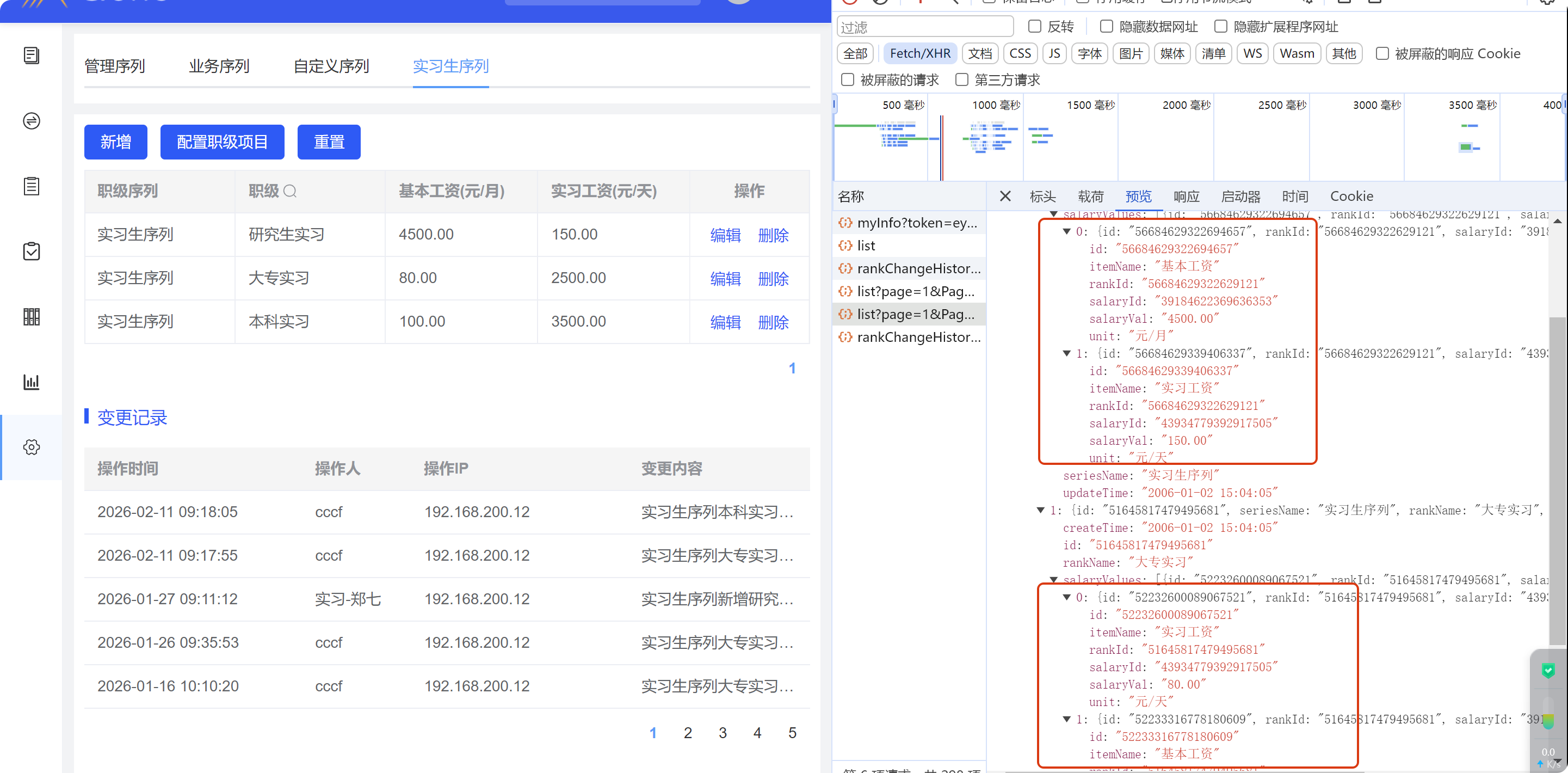Select the columns grid sidebar icon
The width and height of the screenshot is (1568, 773).
32,317
